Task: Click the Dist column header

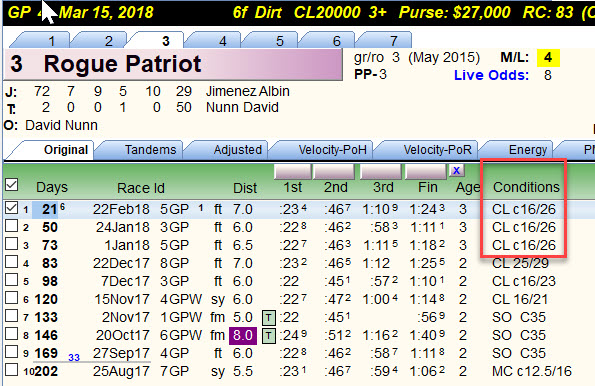Action: [245, 188]
